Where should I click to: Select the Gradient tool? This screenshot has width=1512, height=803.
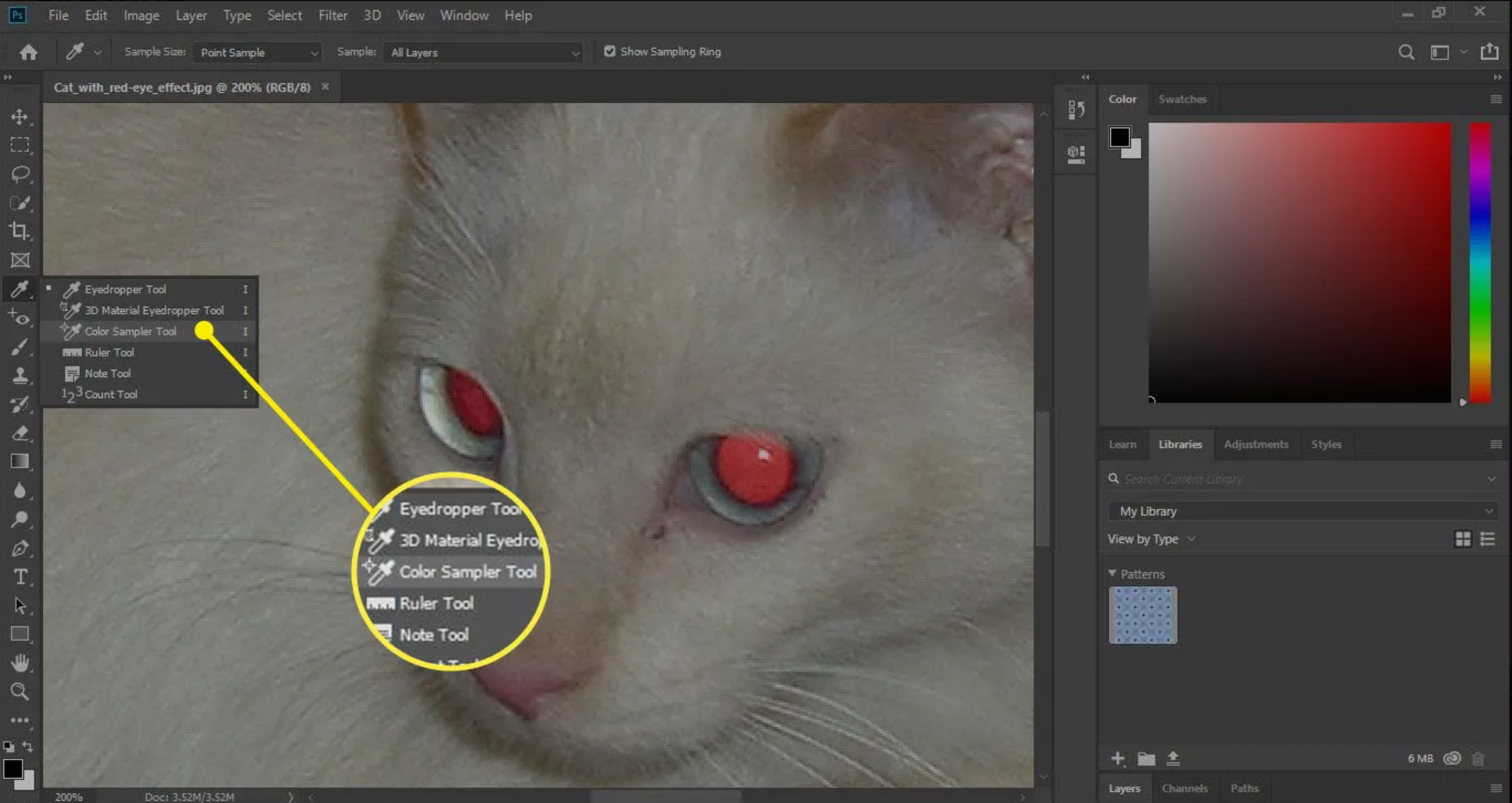[x=19, y=462]
